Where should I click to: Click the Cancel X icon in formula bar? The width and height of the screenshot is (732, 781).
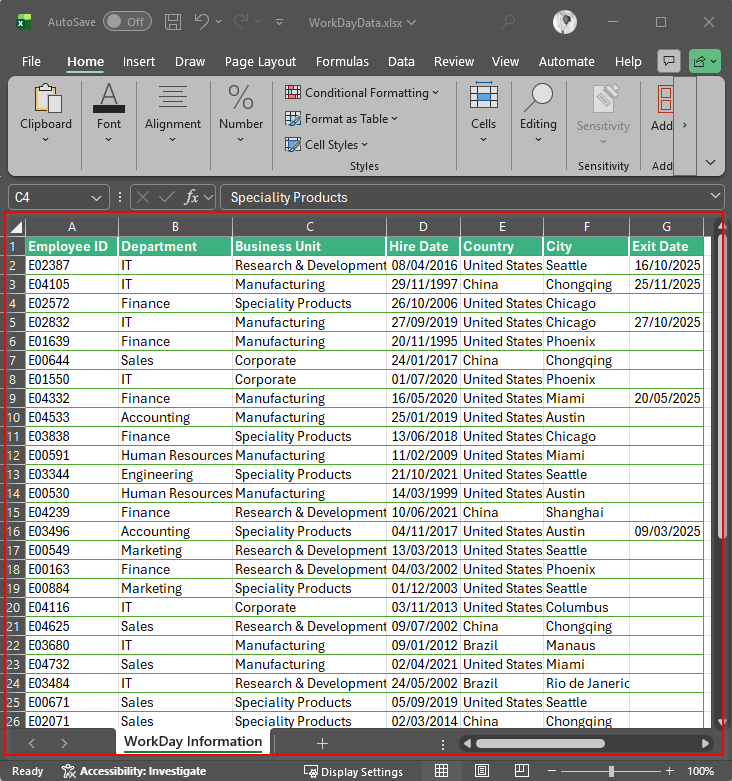point(143,198)
